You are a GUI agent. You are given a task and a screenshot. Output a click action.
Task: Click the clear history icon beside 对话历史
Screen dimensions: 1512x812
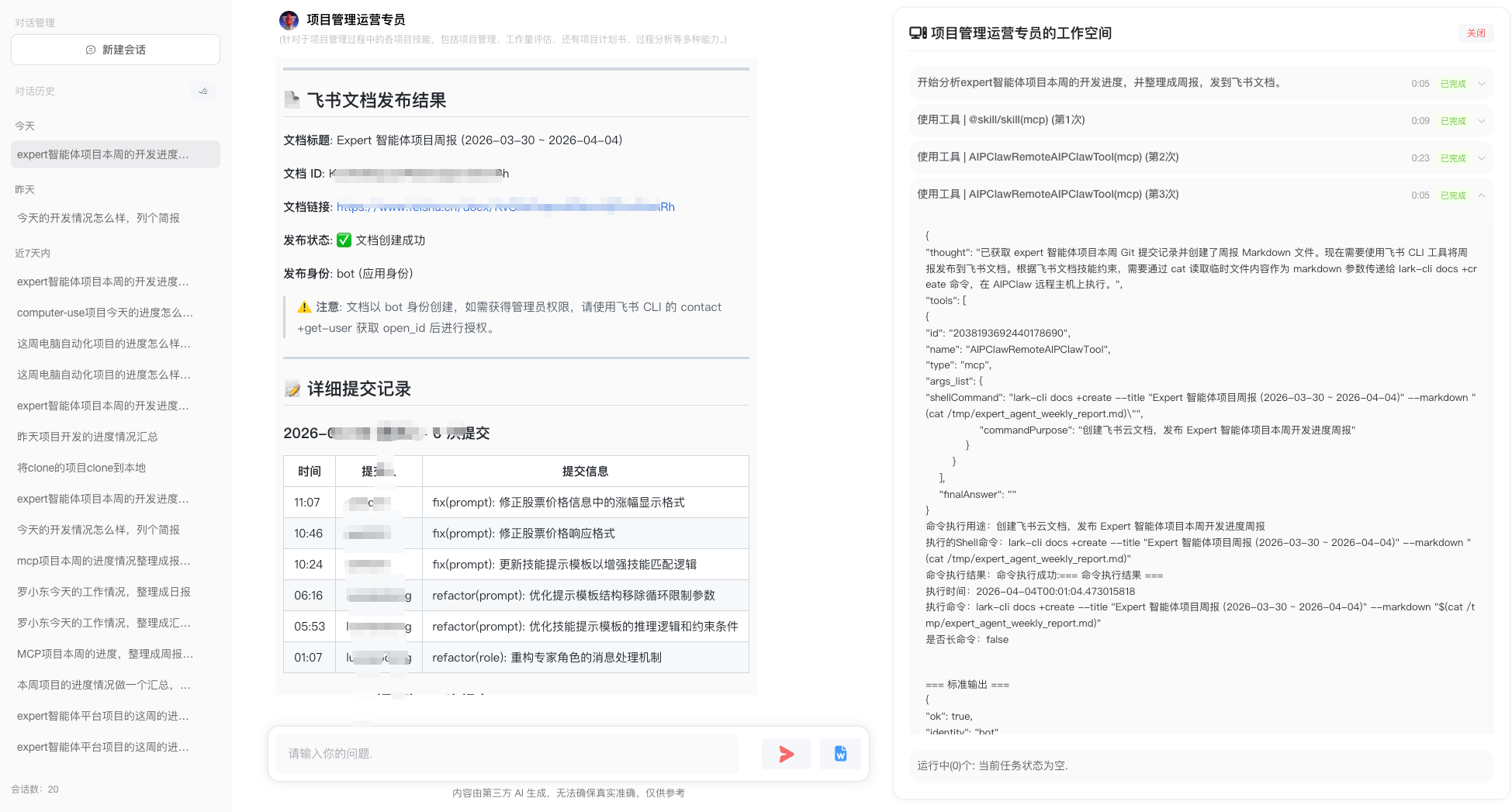[x=203, y=91]
